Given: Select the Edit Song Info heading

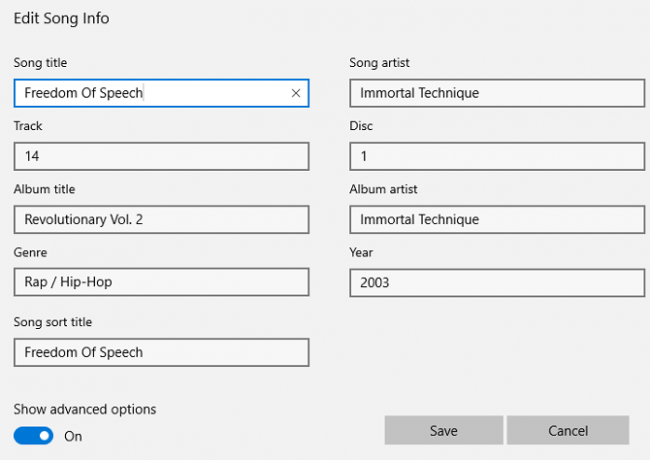Looking at the screenshot, I should tap(61, 19).
